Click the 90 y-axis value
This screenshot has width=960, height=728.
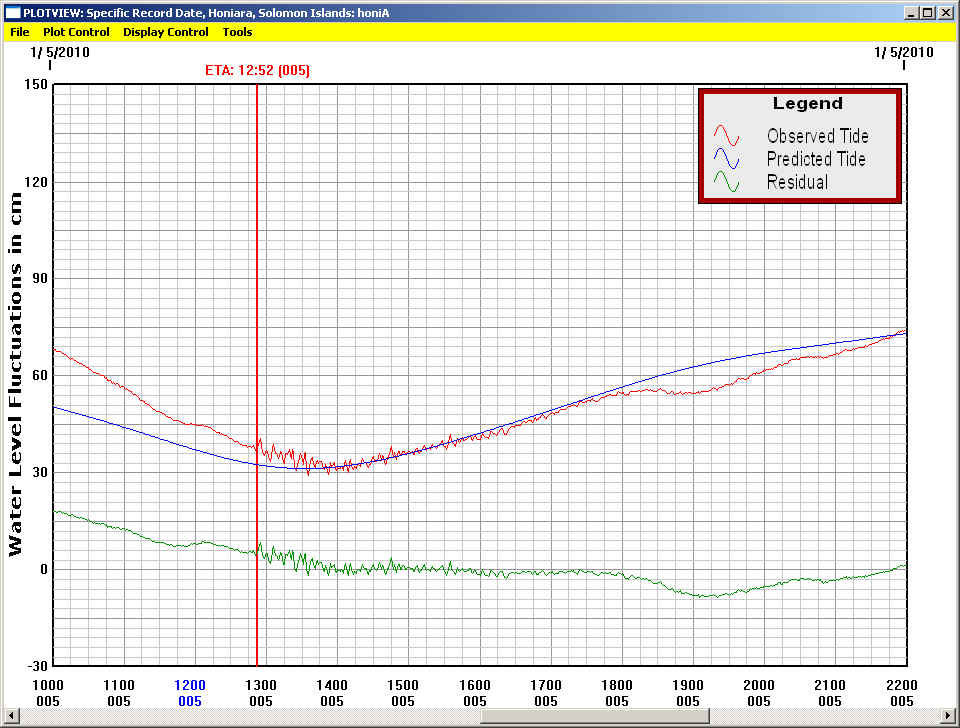click(x=39, y=279)
